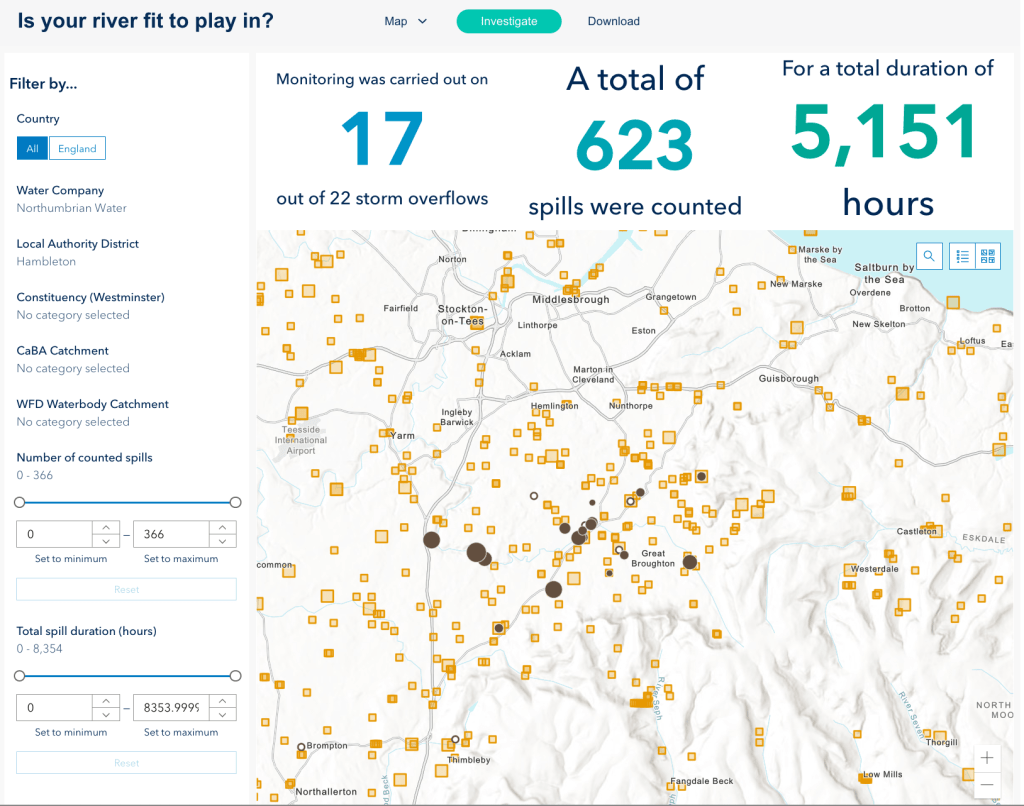Viewport: 1024px width, 806px height.
Task: Switch to the Investigate tab
Action: coord(508,21)
